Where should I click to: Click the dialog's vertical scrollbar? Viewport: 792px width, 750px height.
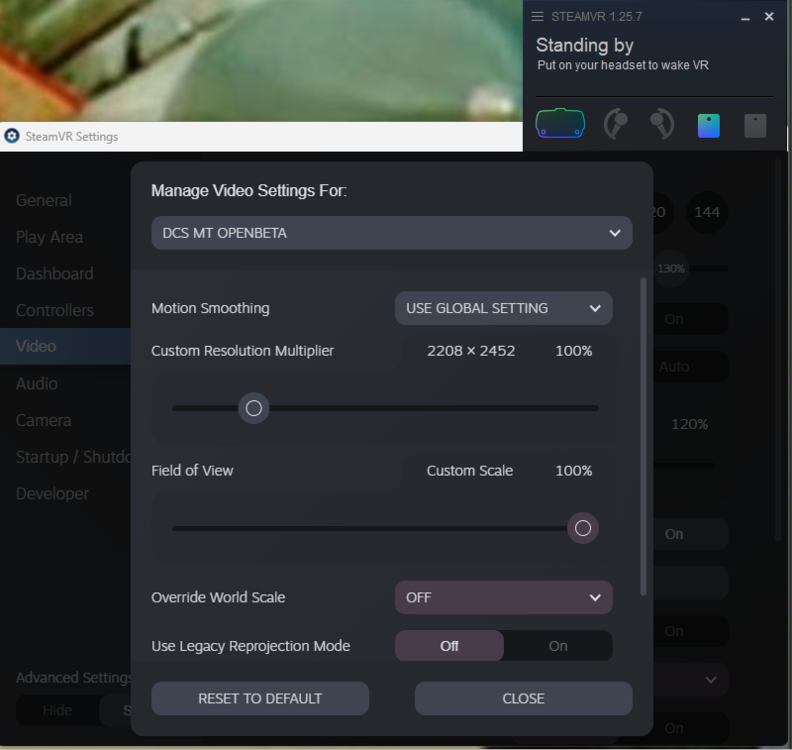pos(643,436)
